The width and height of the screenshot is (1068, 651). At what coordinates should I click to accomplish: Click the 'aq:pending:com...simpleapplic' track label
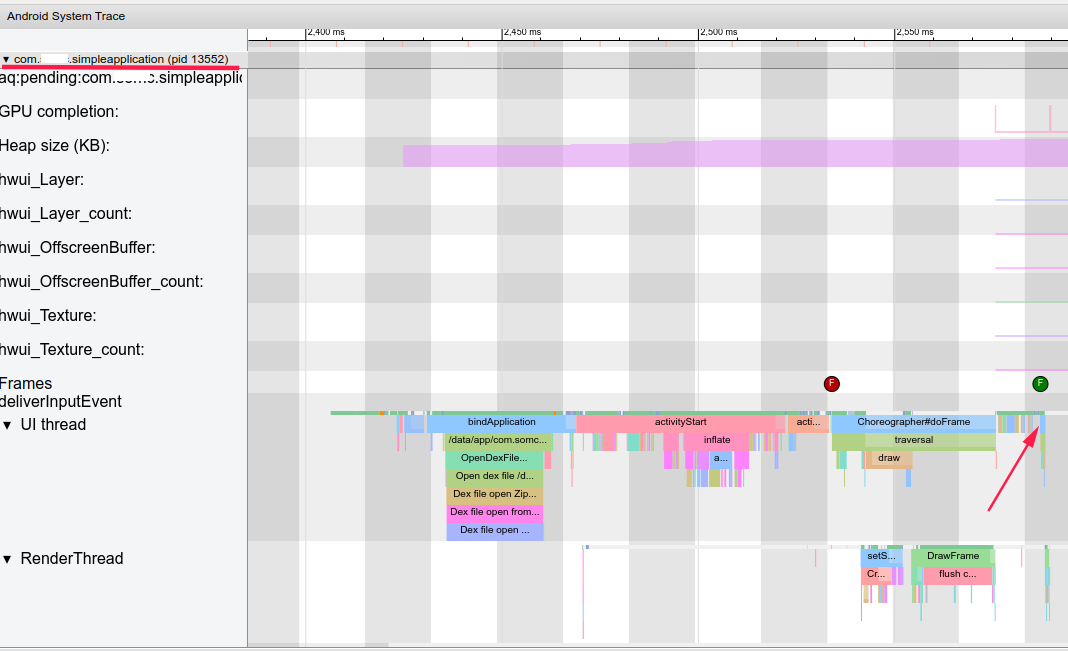121,78
